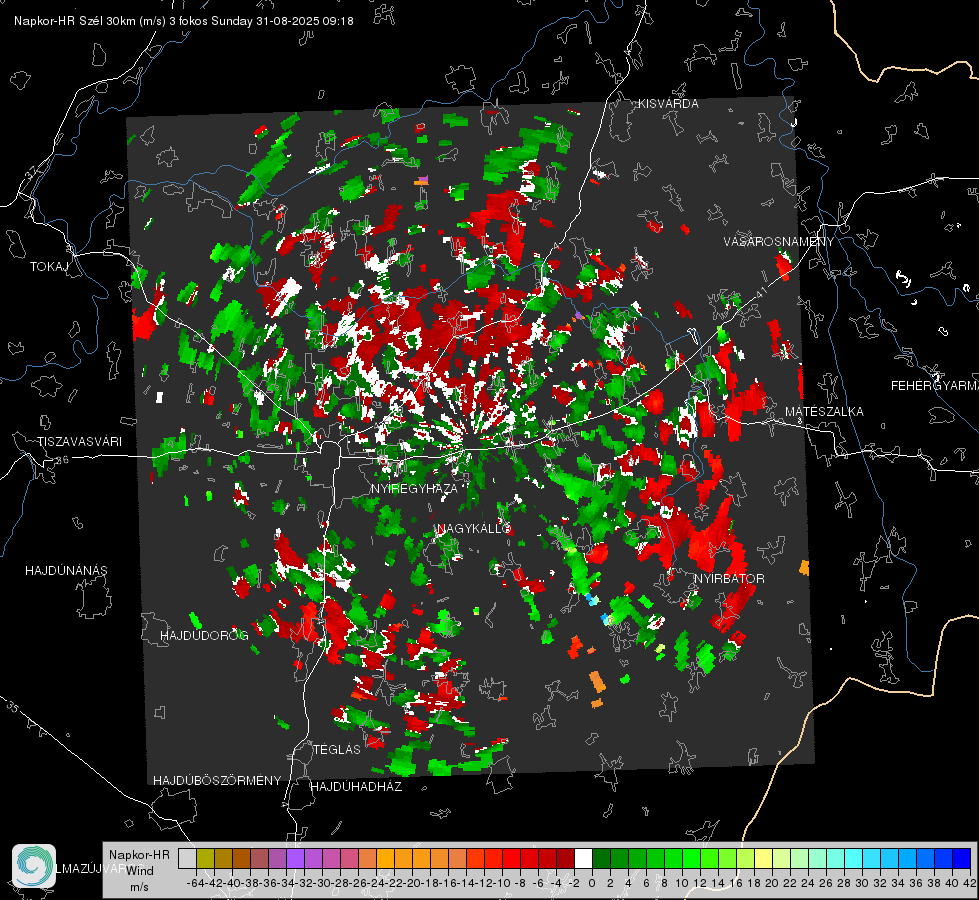The image size is (979, 900).
Task: Click road number 37 label
Action: click(32, 172)
